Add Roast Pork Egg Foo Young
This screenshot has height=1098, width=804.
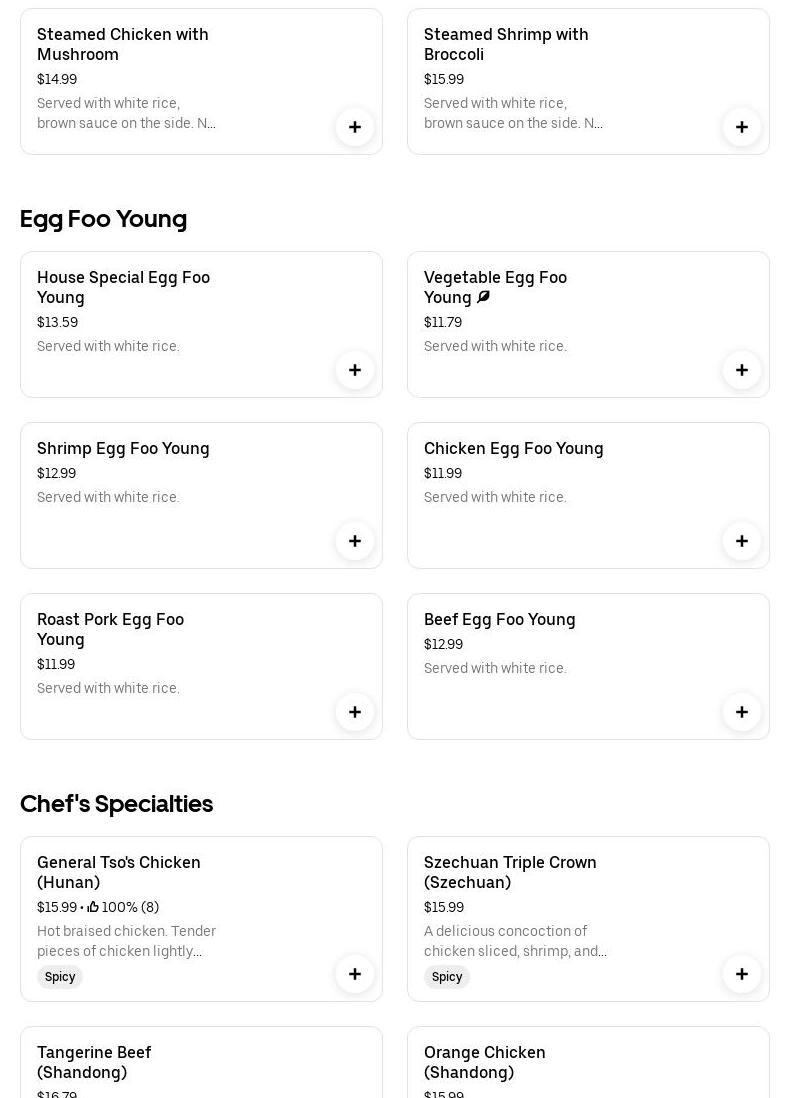tap(355, 712)
